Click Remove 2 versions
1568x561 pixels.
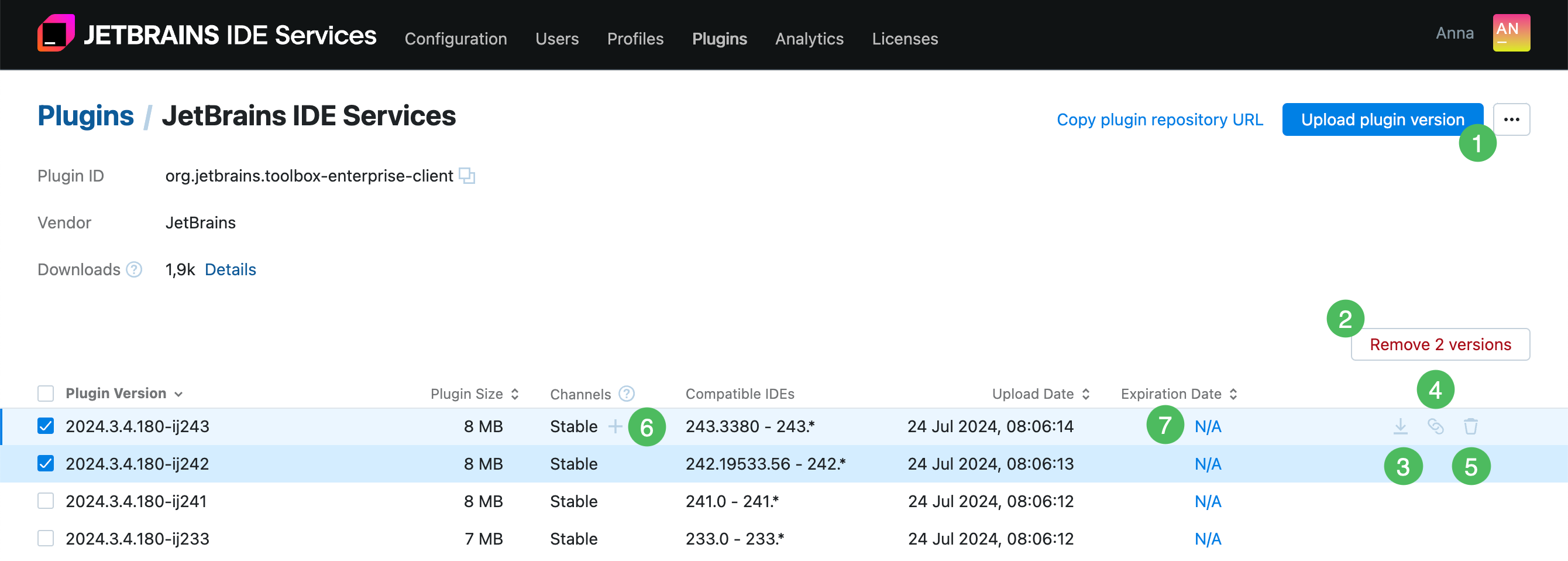pos(1439,344)
